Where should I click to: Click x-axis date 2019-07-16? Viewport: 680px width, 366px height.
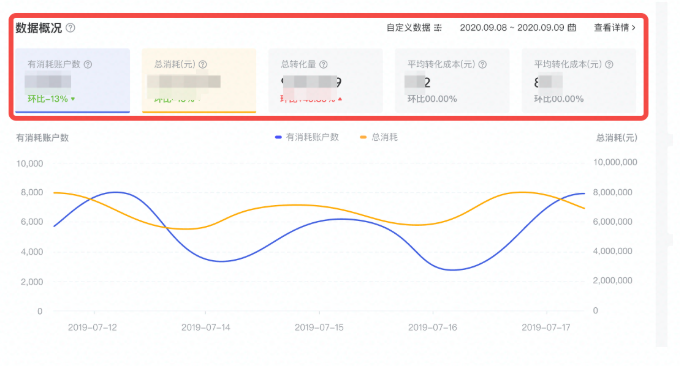[432, 328]
